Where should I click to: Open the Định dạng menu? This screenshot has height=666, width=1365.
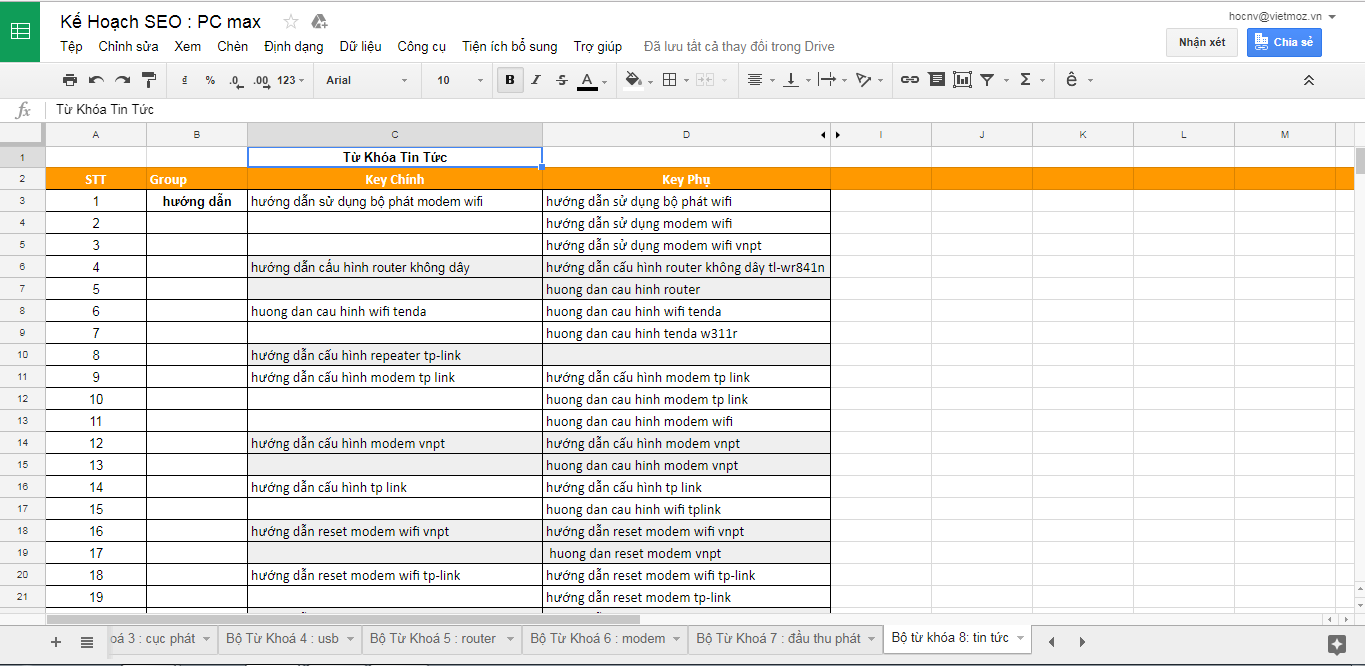click(293, 46)
